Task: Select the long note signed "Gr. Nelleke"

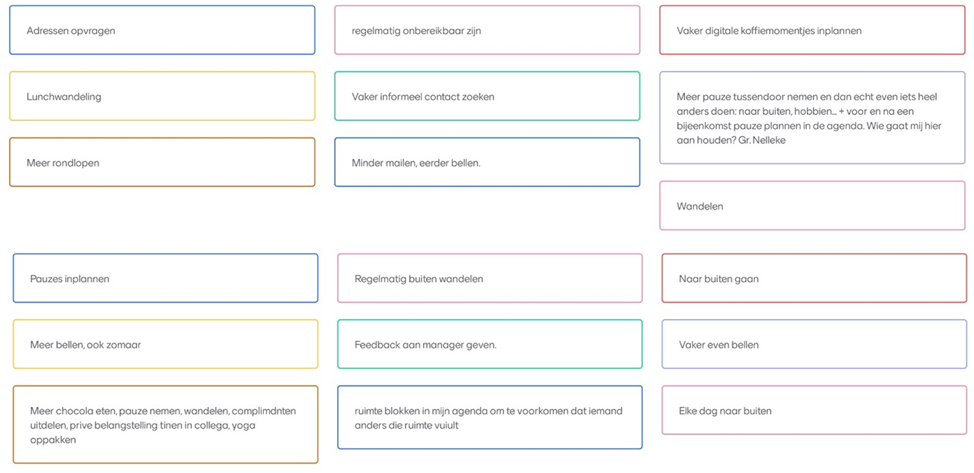Action: pyautogui.click(x=812, y=118)
